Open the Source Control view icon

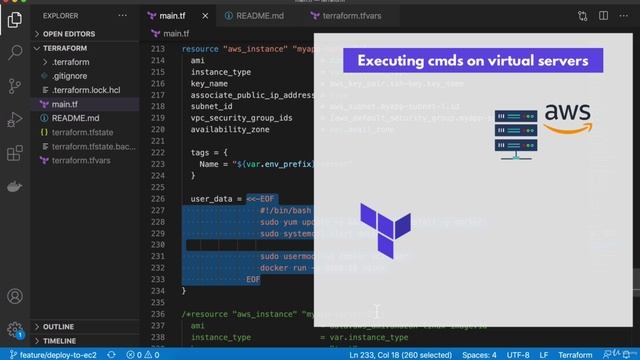15,86
